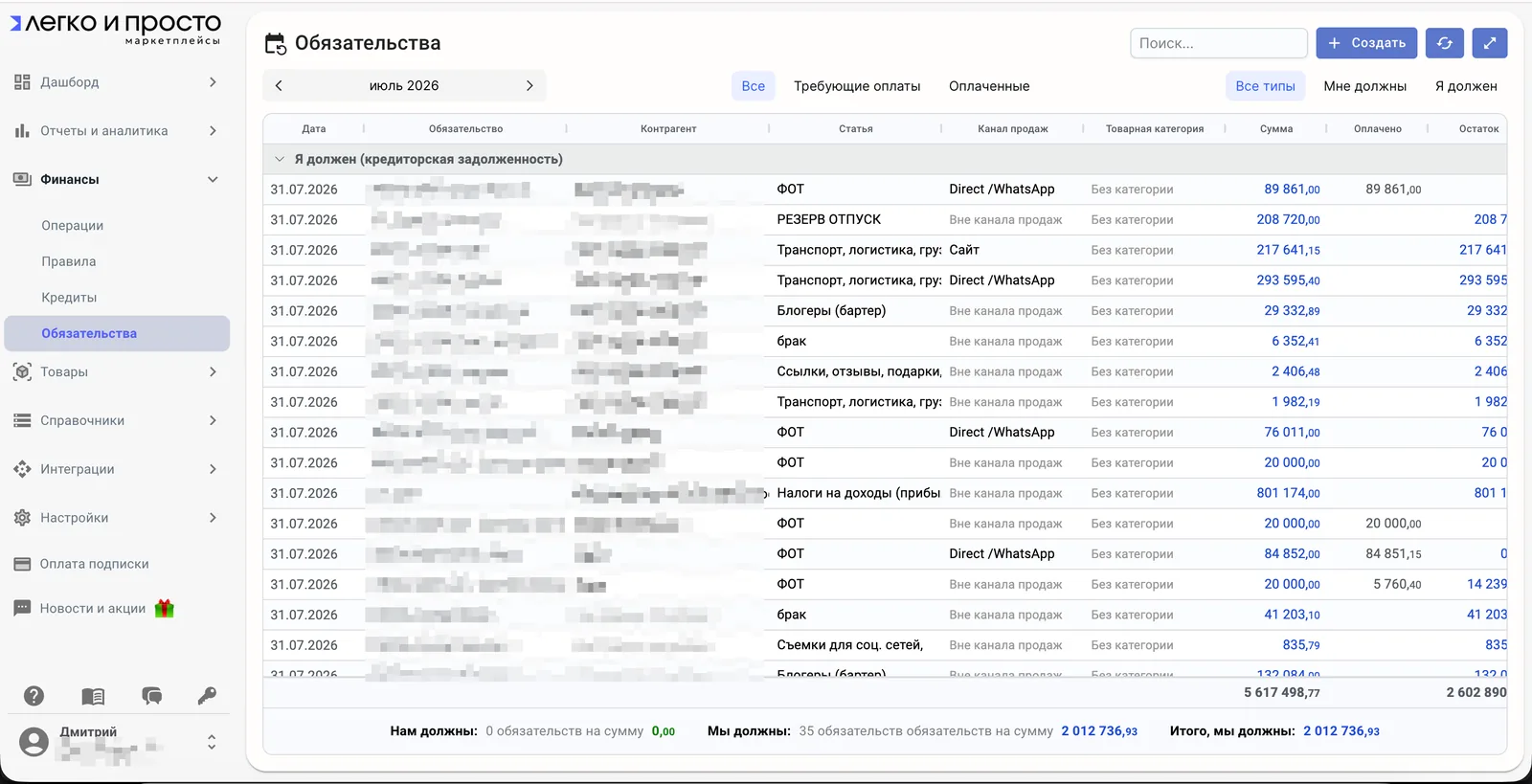Viewport: 1532px width, 784px height.
Task: Select the Мне должны type tab
Action: [x=1364, y=86]
